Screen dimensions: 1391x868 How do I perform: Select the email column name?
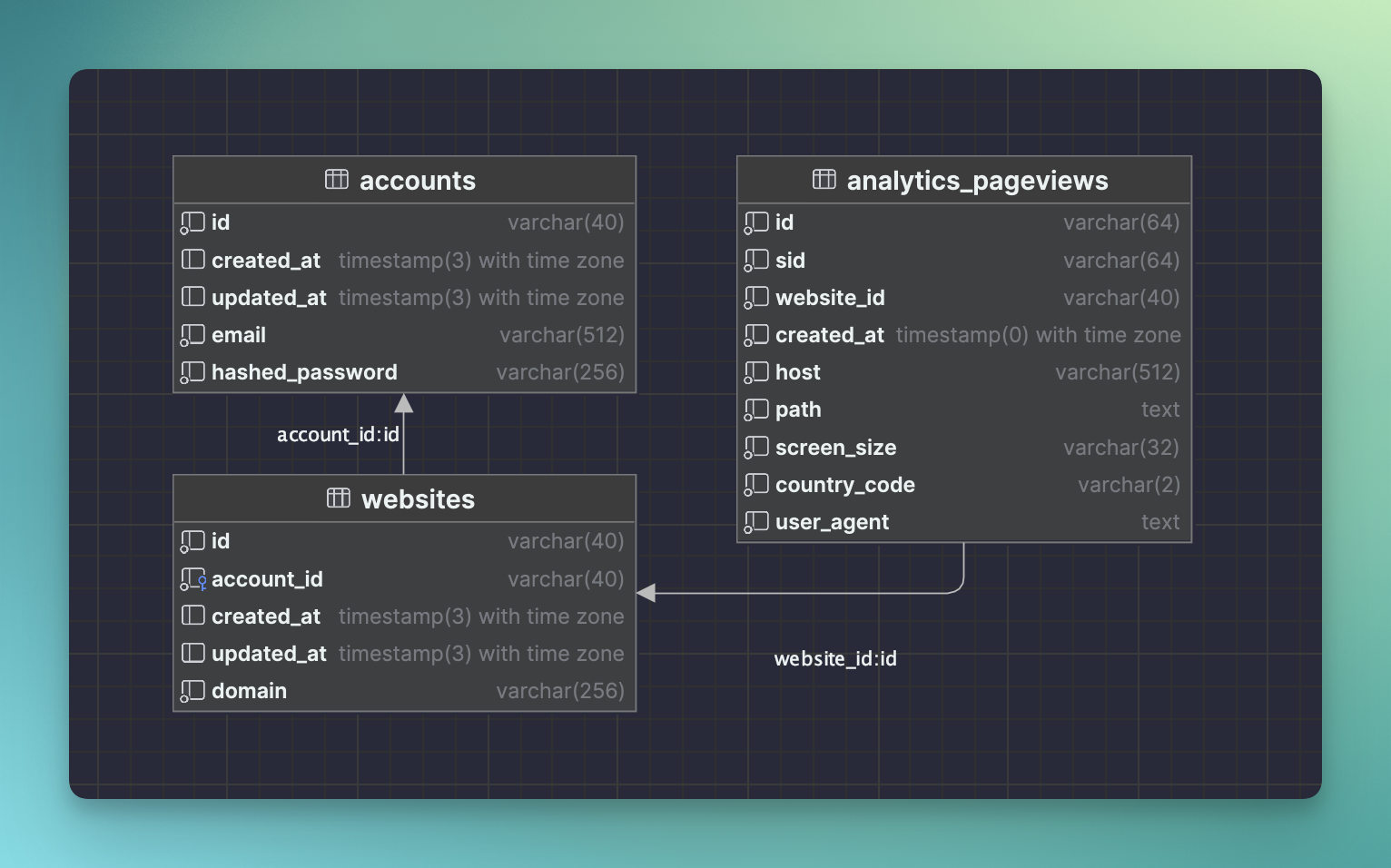(239, 335)
